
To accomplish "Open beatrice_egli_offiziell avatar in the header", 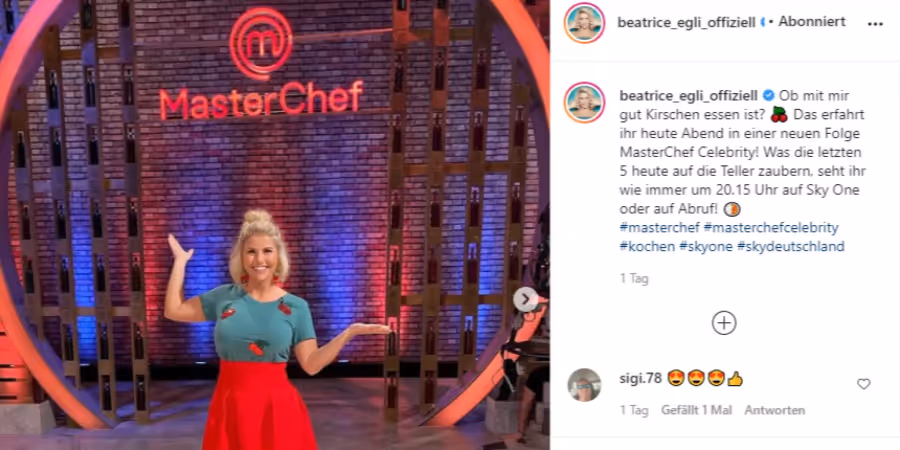I will click(584, 23).
